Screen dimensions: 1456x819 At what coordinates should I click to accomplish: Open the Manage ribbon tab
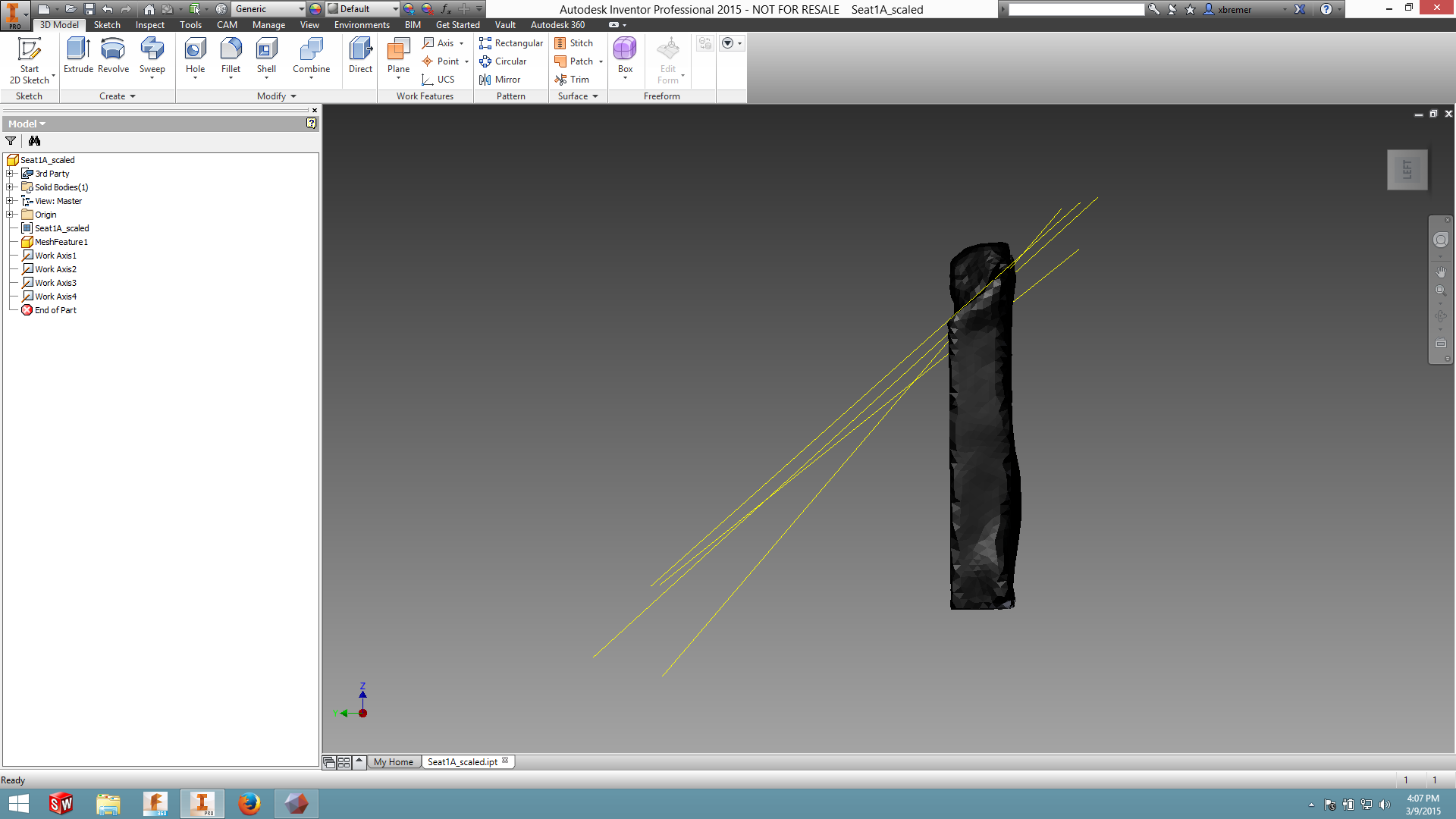(268, 25)
